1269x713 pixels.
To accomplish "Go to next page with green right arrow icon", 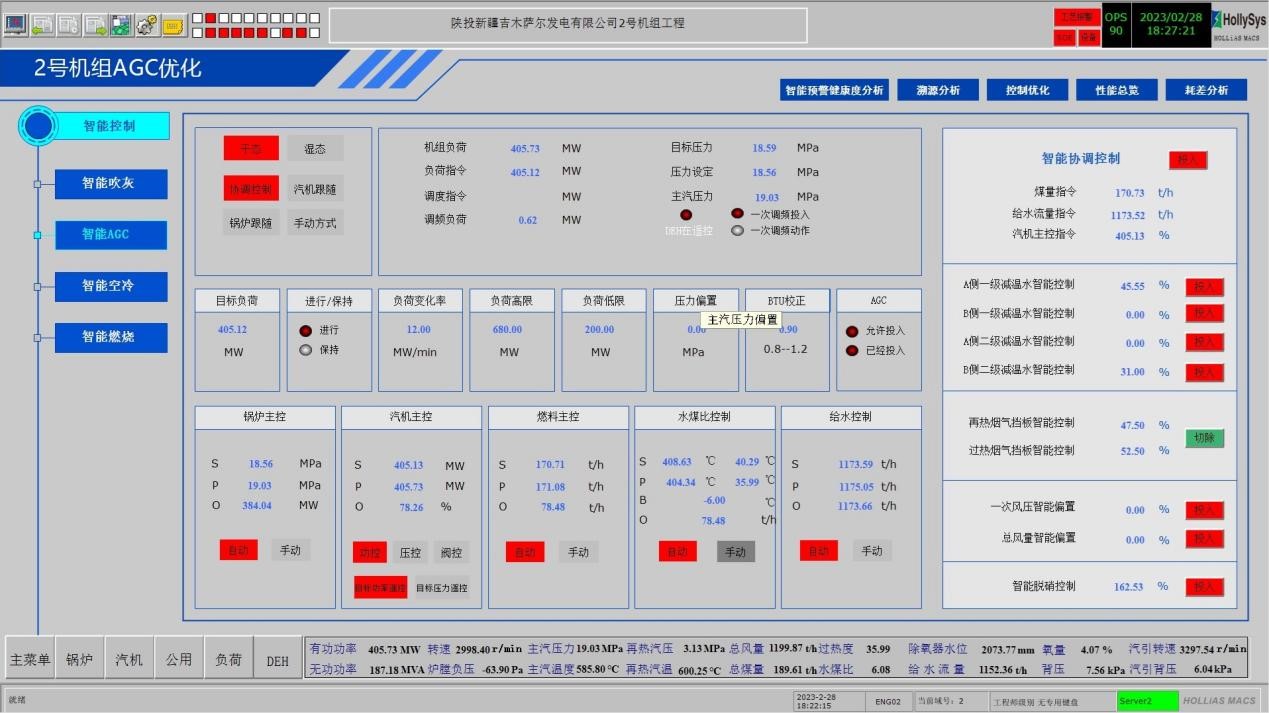I will [x=94, y=25].
